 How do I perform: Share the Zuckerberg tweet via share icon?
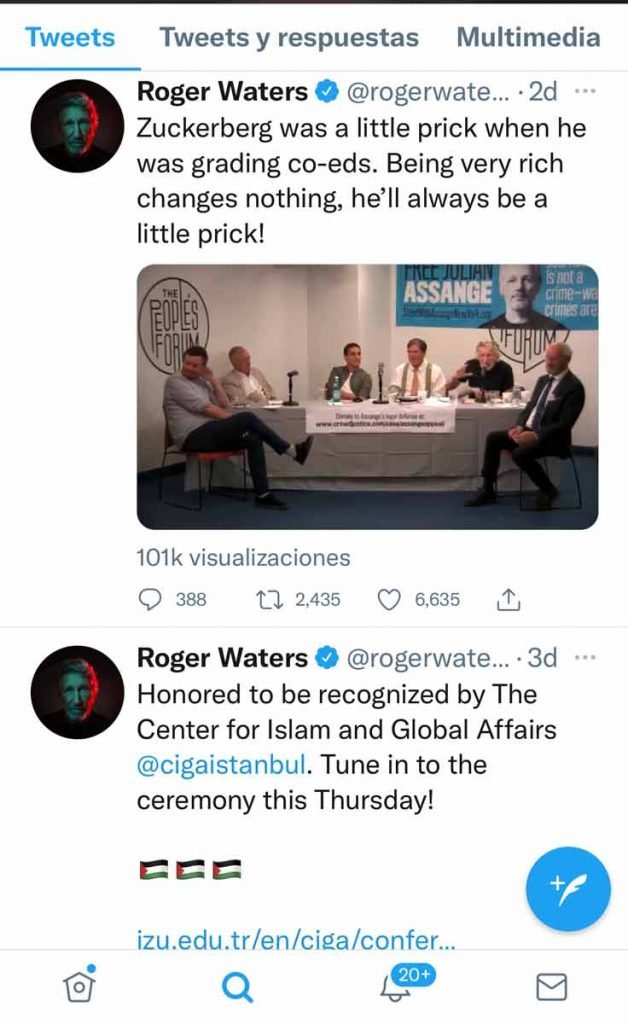click(x=508, y=600)
